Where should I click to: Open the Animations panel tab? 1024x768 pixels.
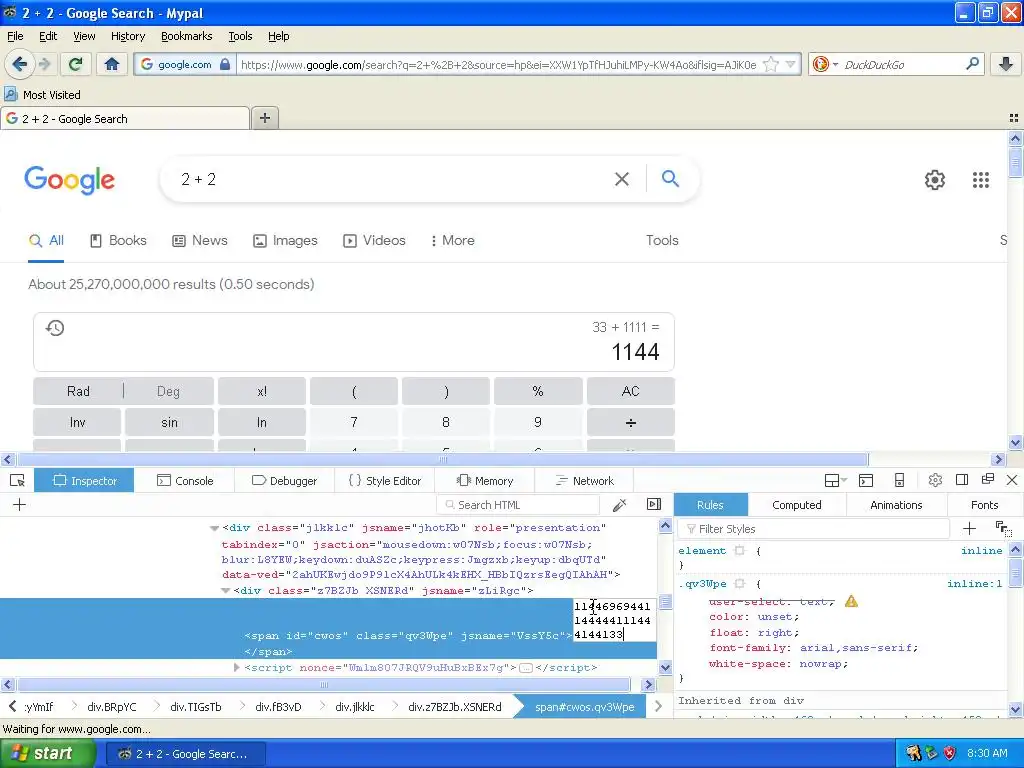point(896,505)
